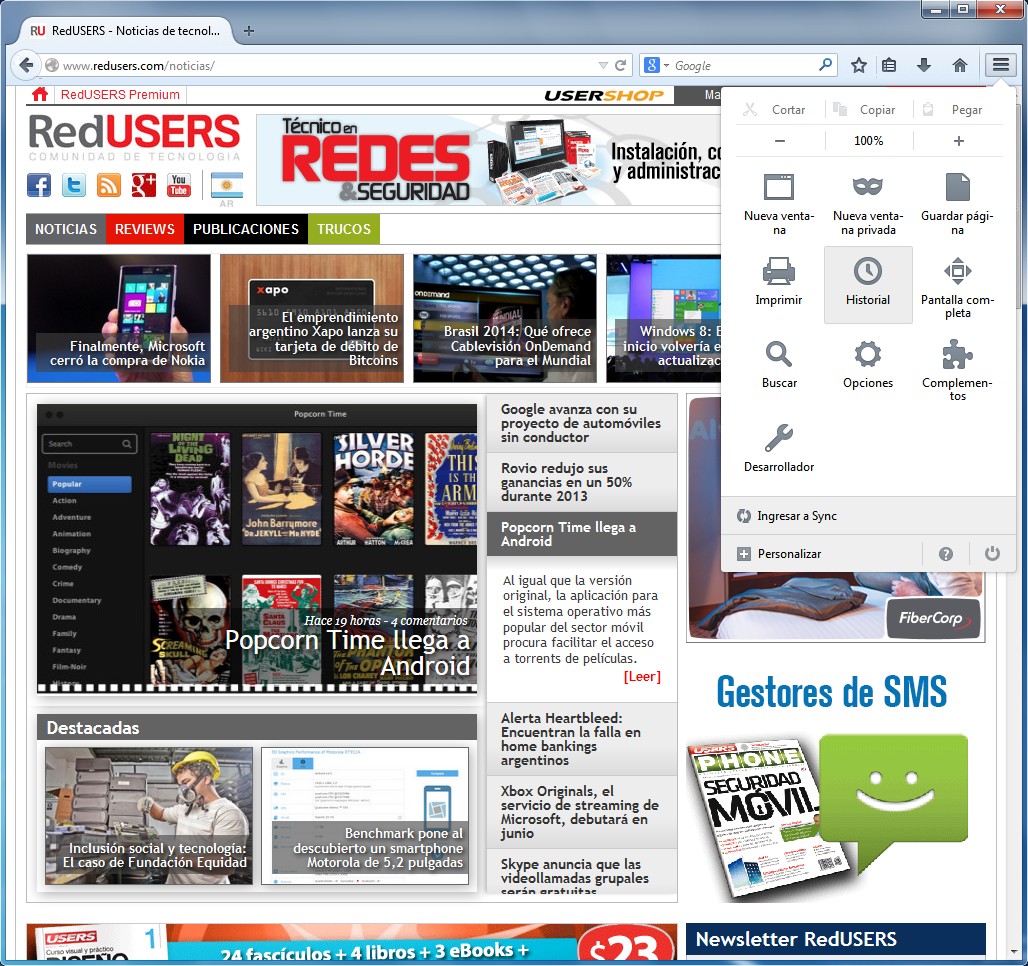Click RedUSERS Premium link

point(120,94)
